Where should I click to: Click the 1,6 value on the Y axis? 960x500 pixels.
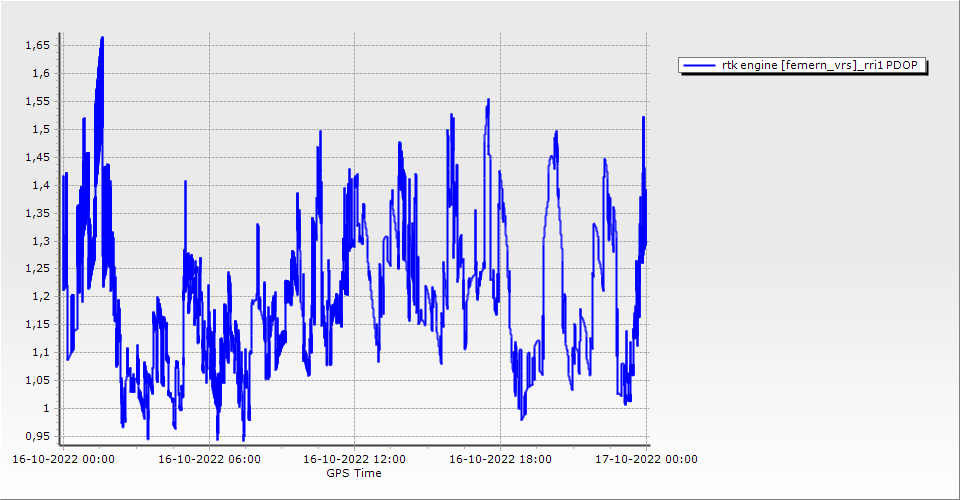40,74
